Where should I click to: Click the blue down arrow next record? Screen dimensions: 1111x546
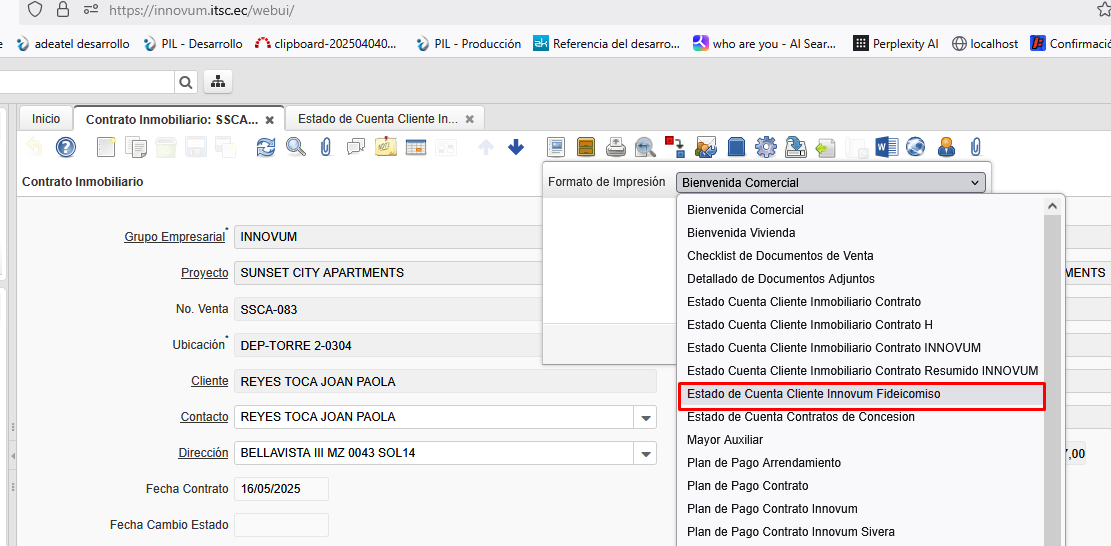click(516, 147)
